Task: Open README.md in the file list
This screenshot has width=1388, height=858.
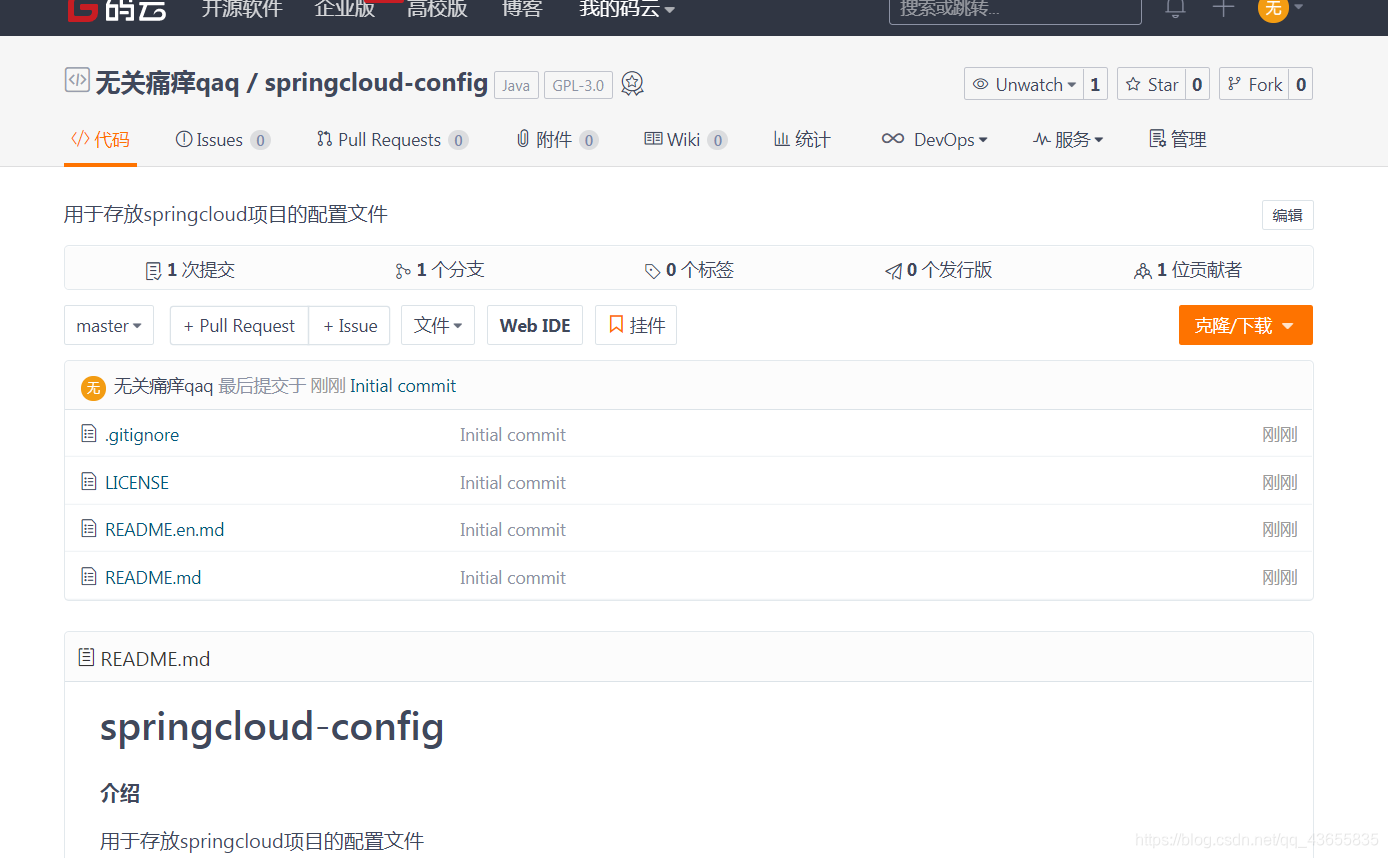Action: point(153,577)
